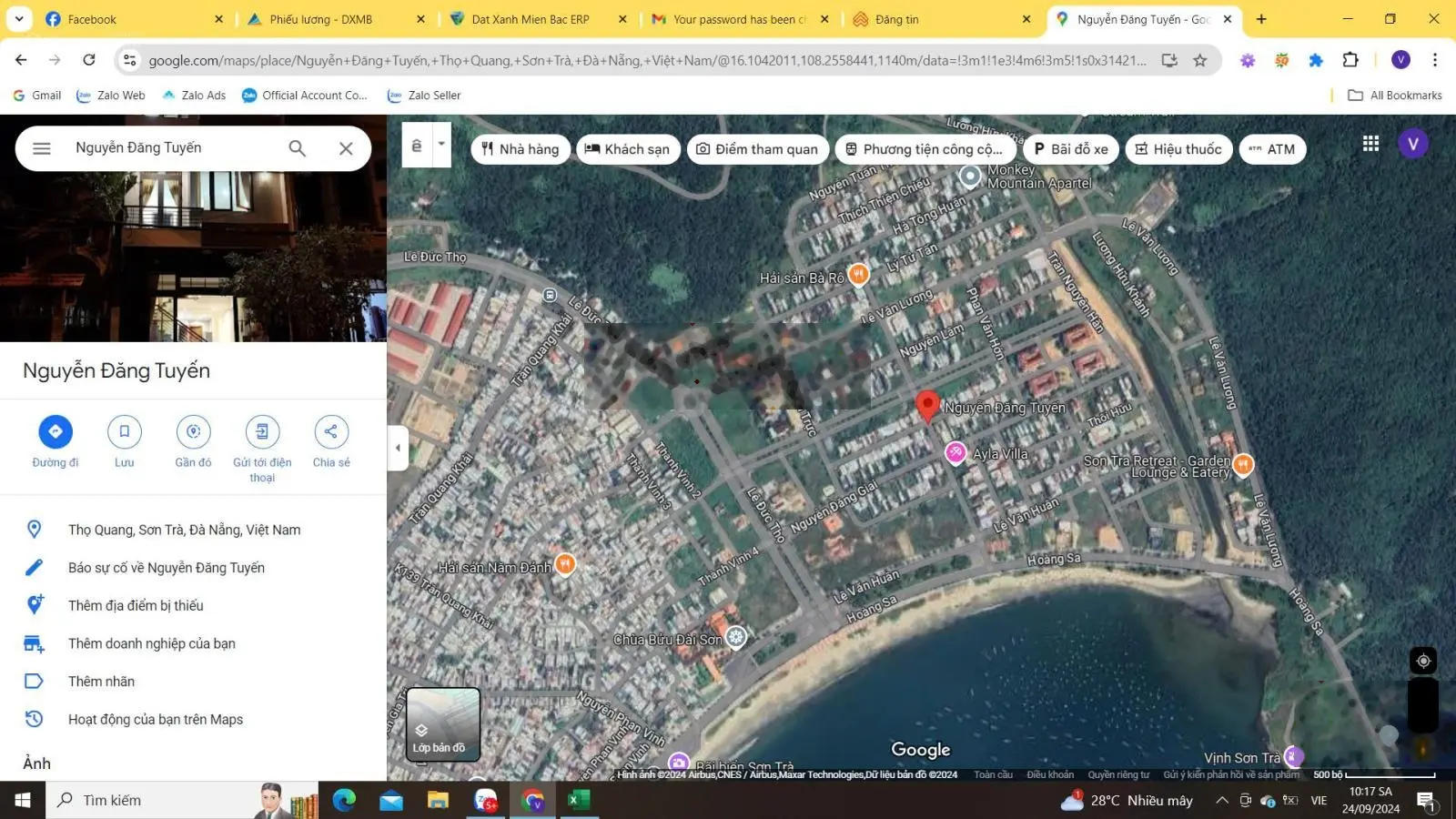Open Gmail bookmark

37,96
